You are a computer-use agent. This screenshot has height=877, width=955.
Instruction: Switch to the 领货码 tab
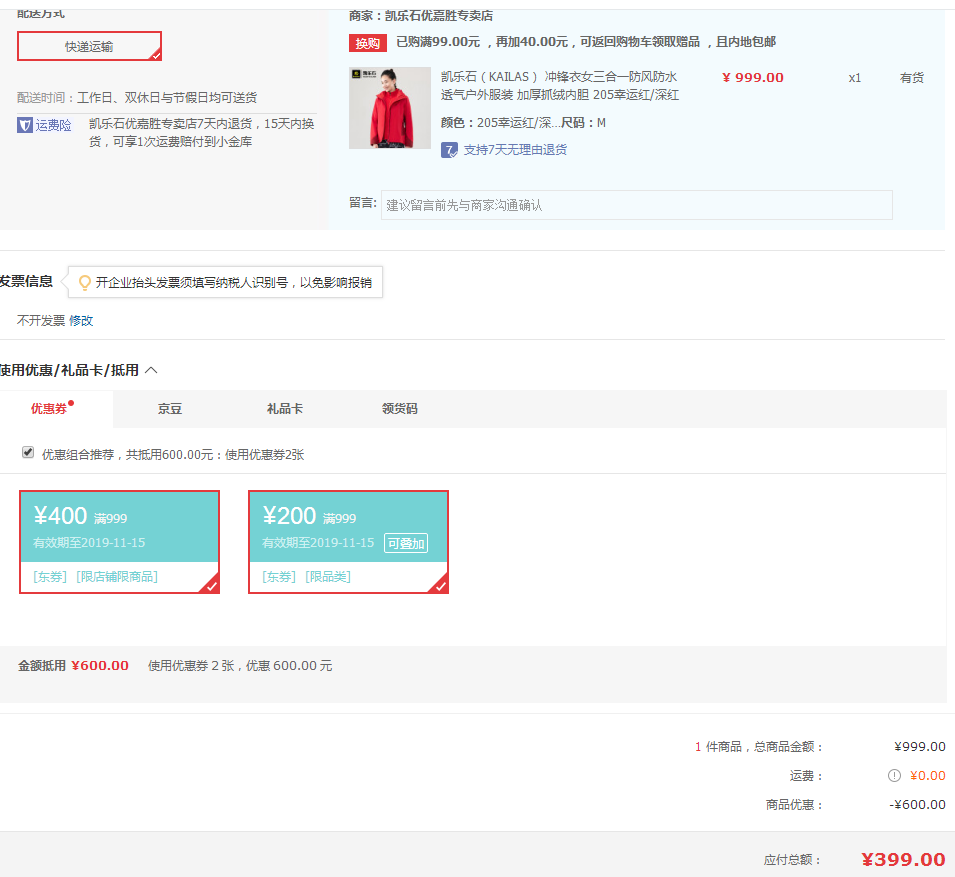400,409
